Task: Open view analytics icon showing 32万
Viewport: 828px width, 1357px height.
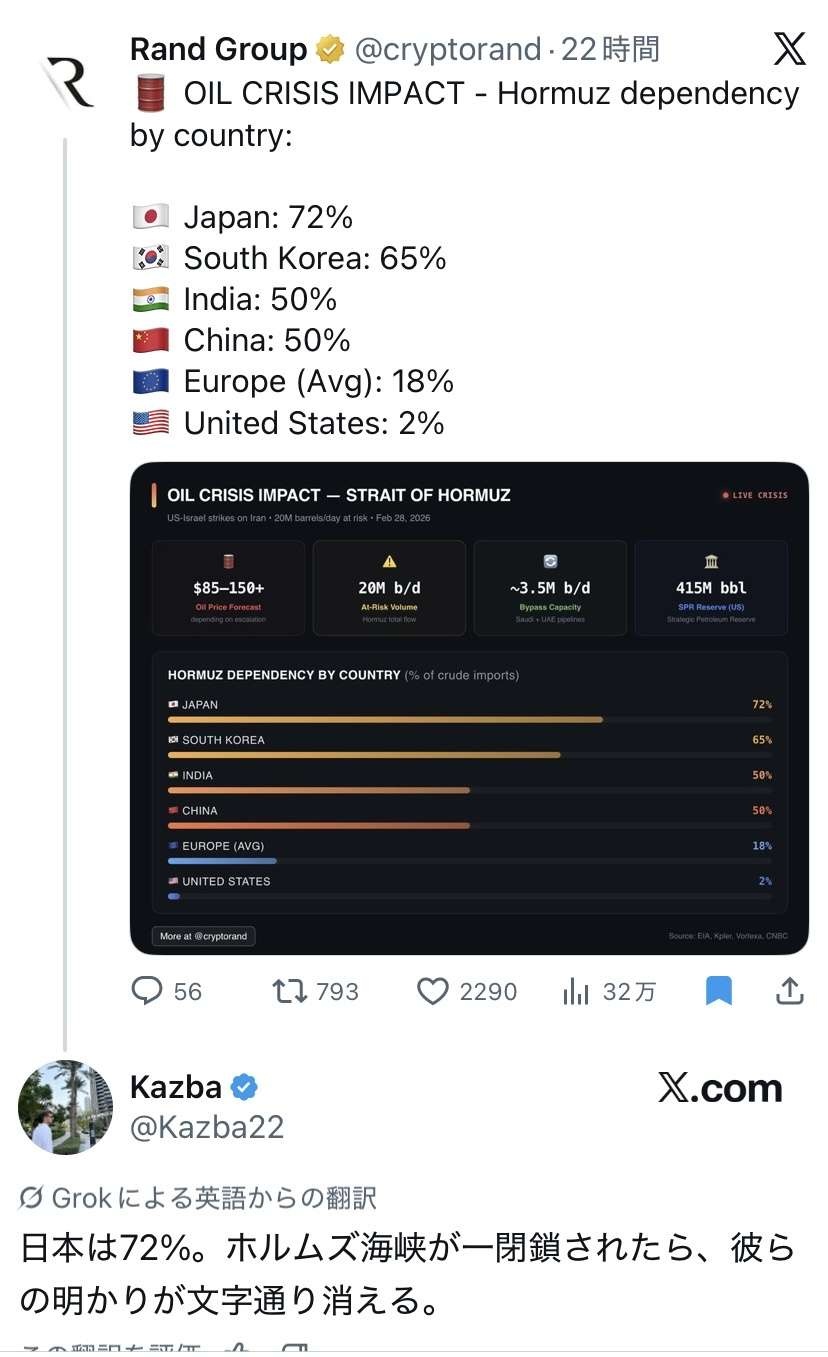Action: tap(576, 991)
